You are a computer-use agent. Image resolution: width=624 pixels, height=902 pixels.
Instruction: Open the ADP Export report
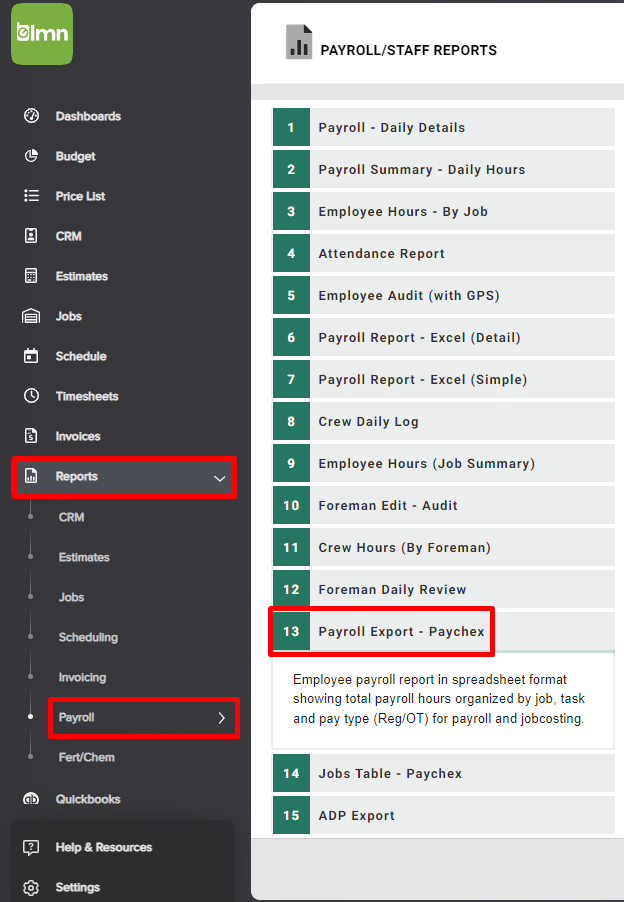[443, 815]
